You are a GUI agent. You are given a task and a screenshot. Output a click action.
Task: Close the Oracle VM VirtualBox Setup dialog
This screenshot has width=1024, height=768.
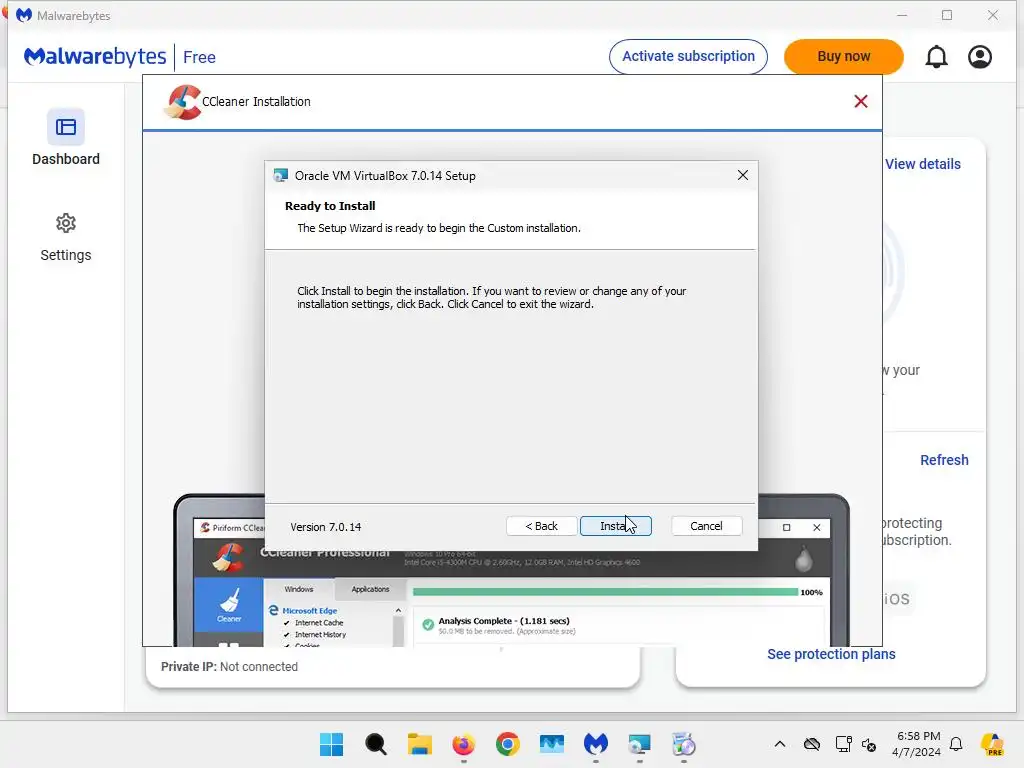[x=743, y=175]
